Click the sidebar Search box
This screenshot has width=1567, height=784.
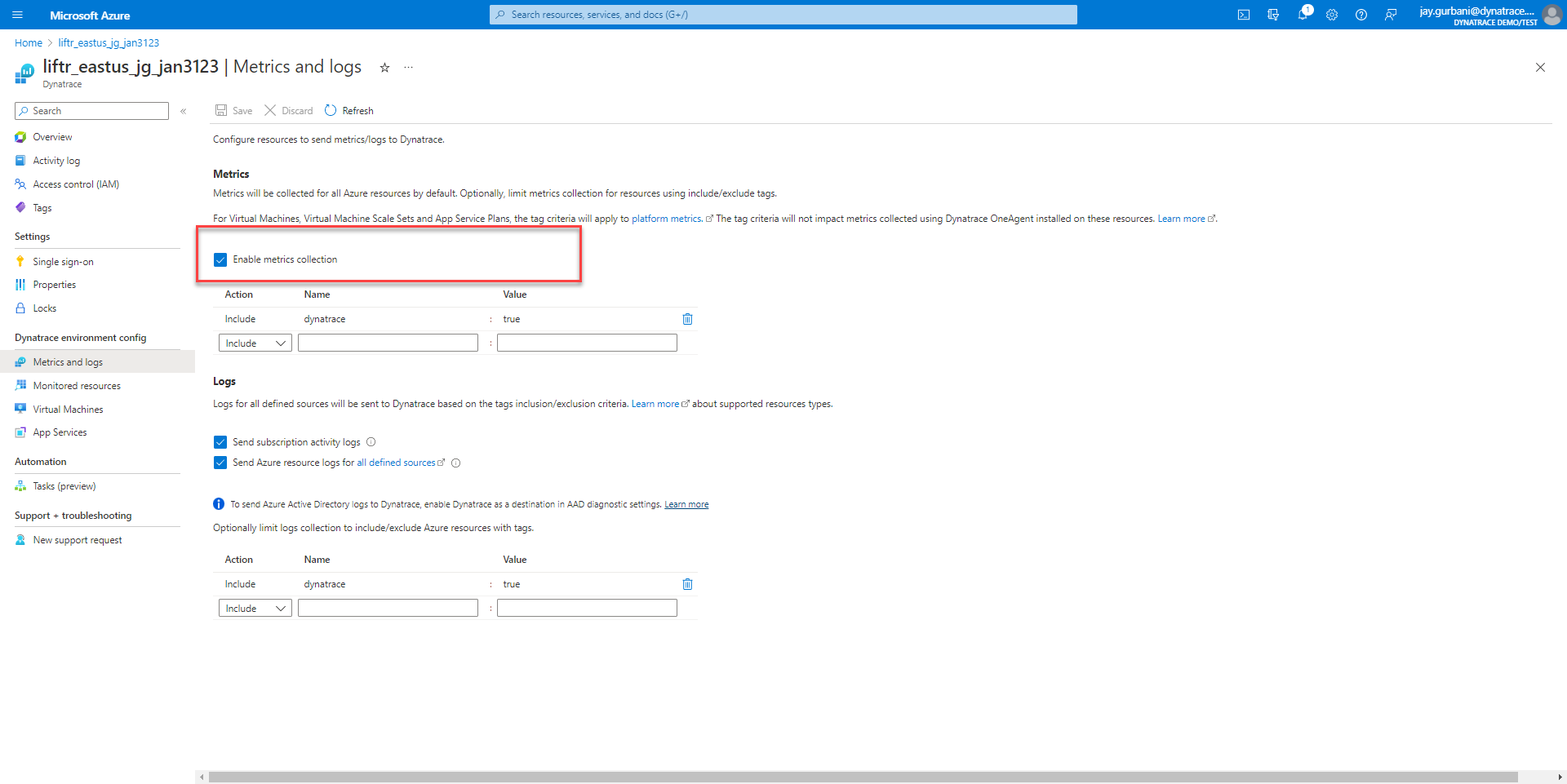(x=91, y=111)
